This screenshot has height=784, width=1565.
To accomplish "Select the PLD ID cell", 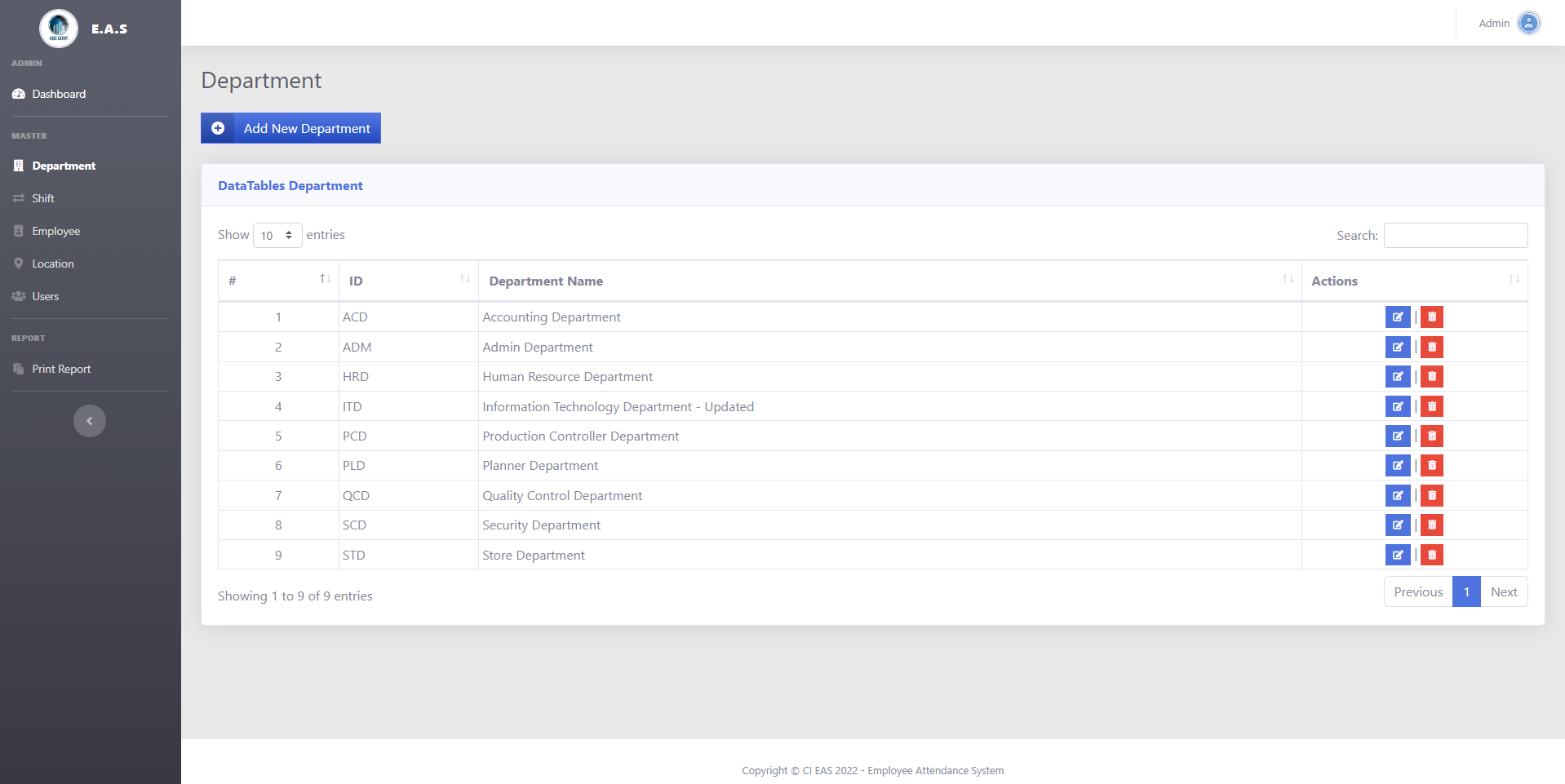I will tap(409, 466).
